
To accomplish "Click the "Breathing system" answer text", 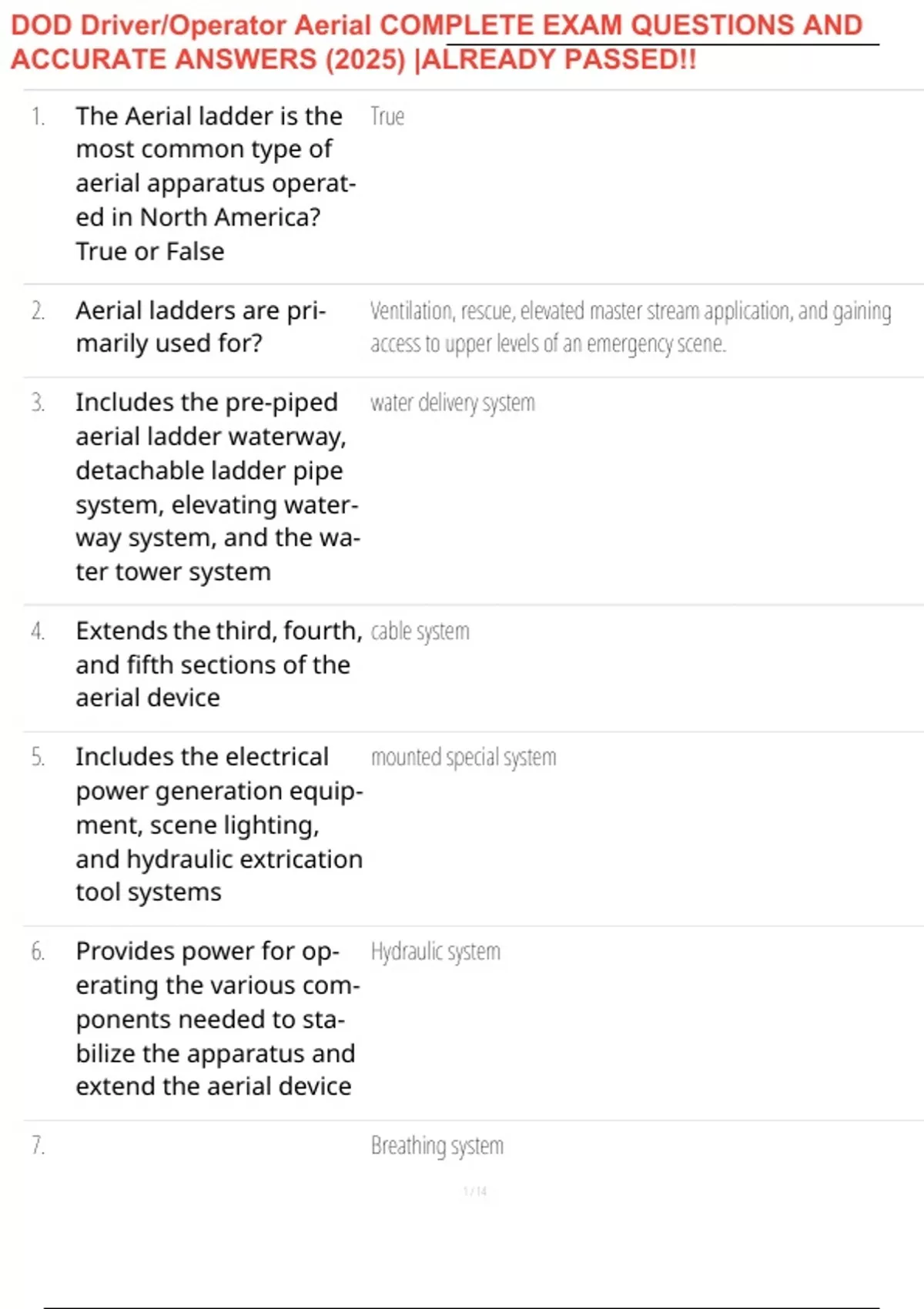I will coord(437,1146).
